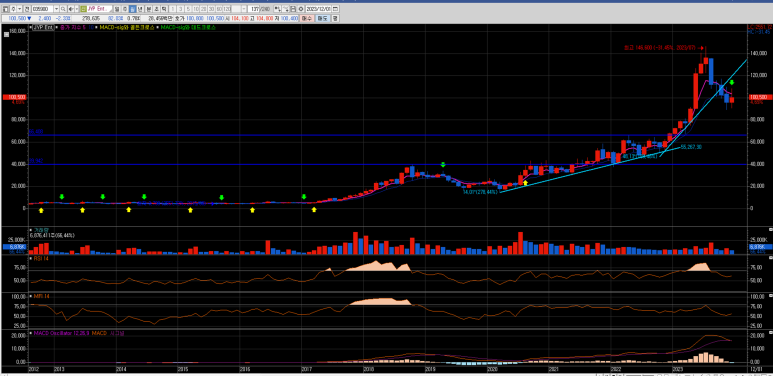Image resolution: width=773 pixels, height=376 pixels.
Task: Select second (초) chart period
Action: pyautogui.click(x=156, y=9)
